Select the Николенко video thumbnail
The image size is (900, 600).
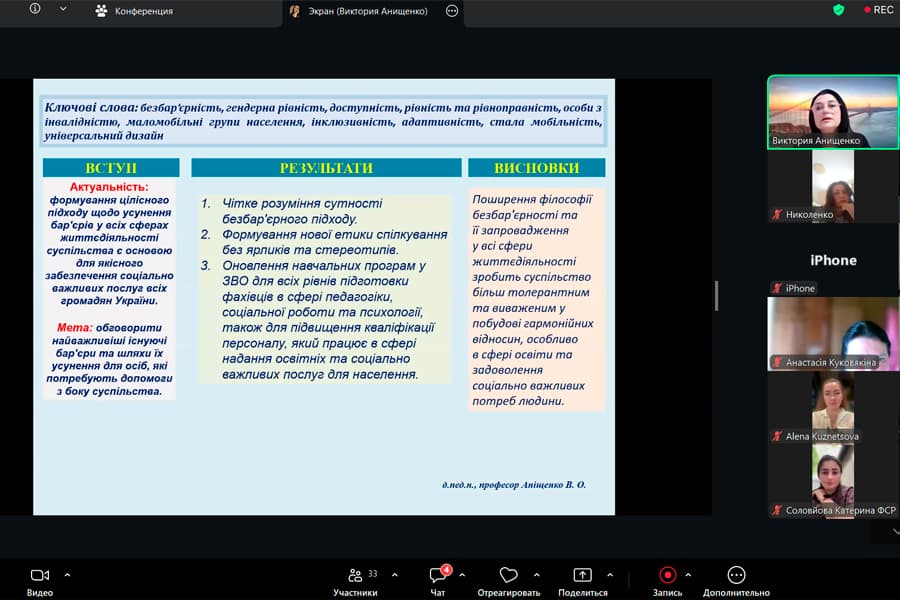pyautogui.click(x=833, y=186)
